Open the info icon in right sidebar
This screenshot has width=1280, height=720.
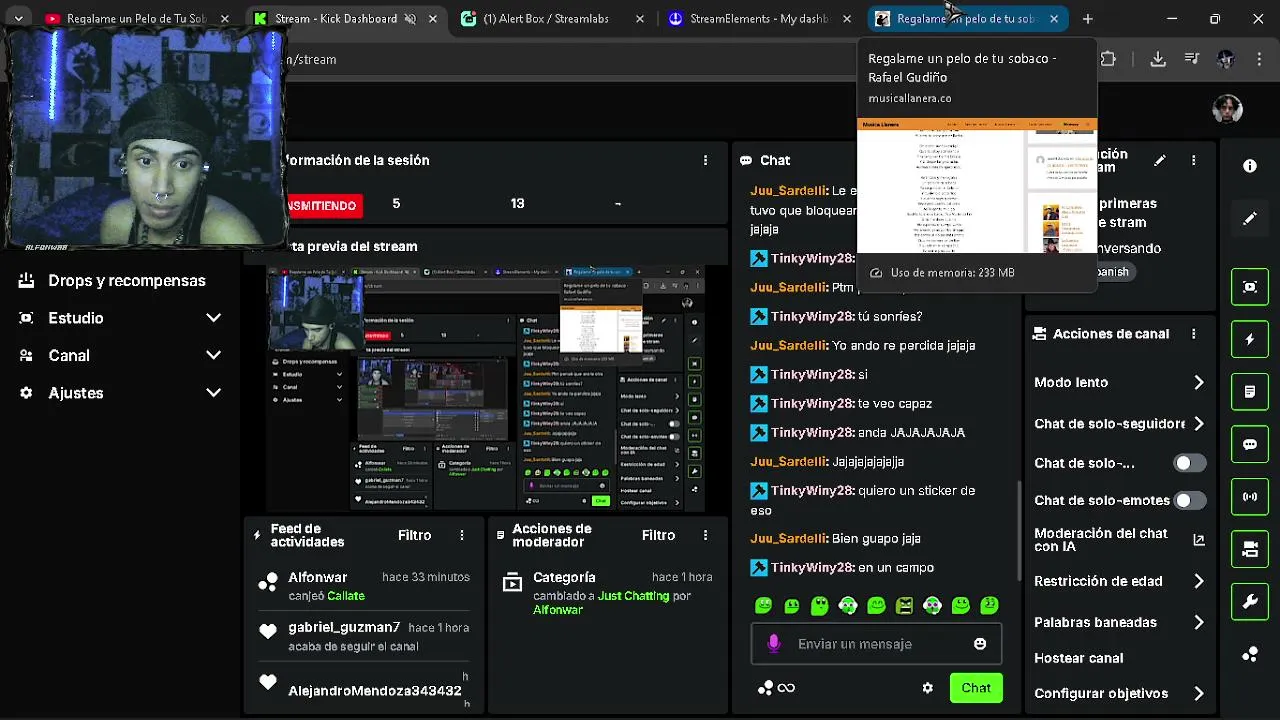point(1250,166)
